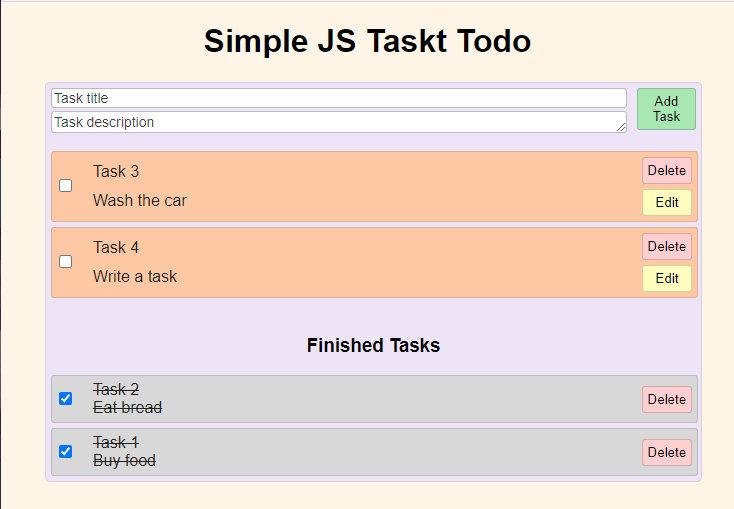
Task: Click the Finished Tasks heading
Action: (373, 345)
